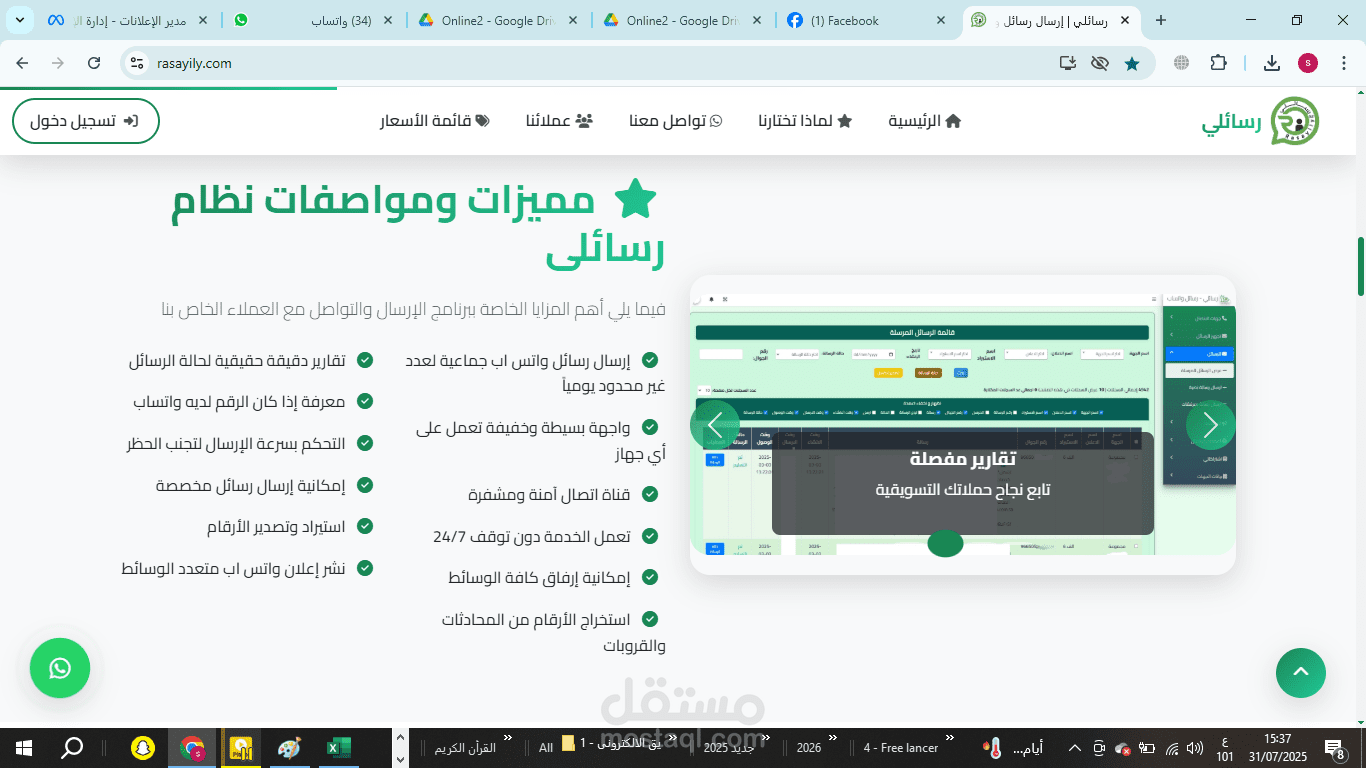Open the 4 - Free lancer taskbar toolbar
The height and width of the screenshot is (768, 1366).
coord(901,748)
